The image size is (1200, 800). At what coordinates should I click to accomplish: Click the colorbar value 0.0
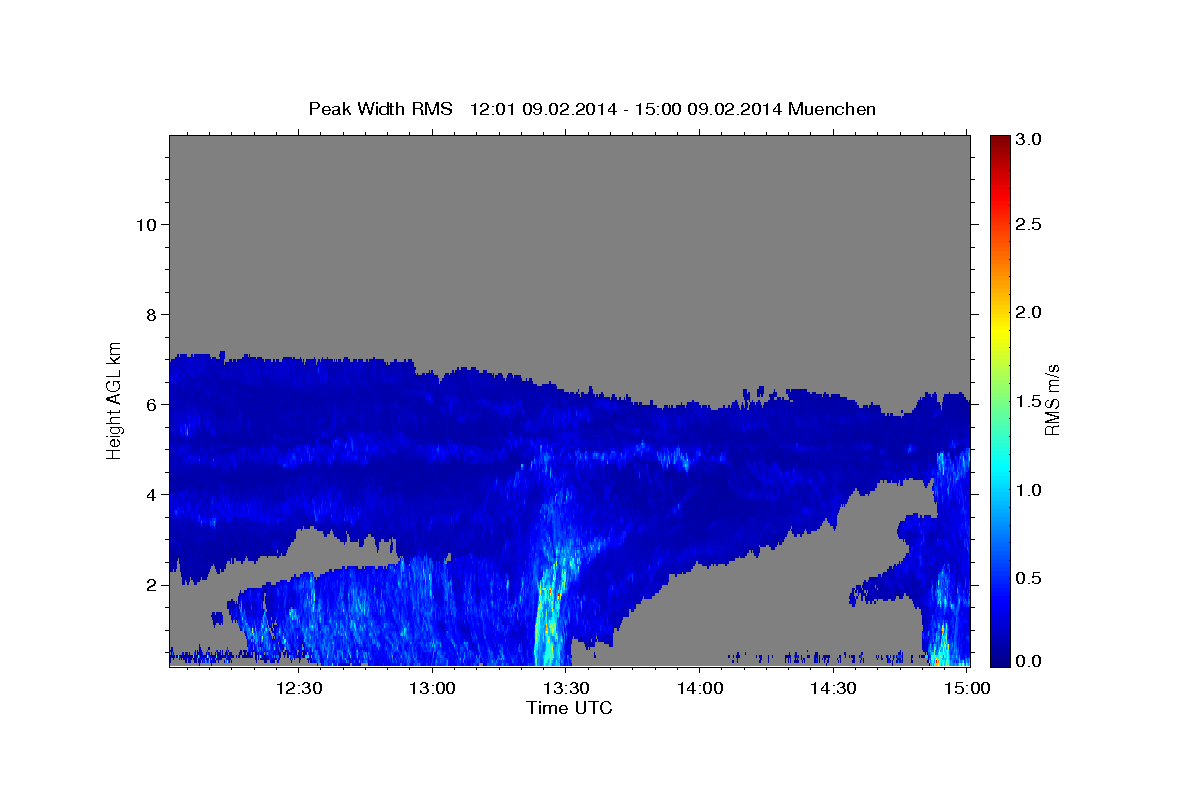(x=1031, y=661)
